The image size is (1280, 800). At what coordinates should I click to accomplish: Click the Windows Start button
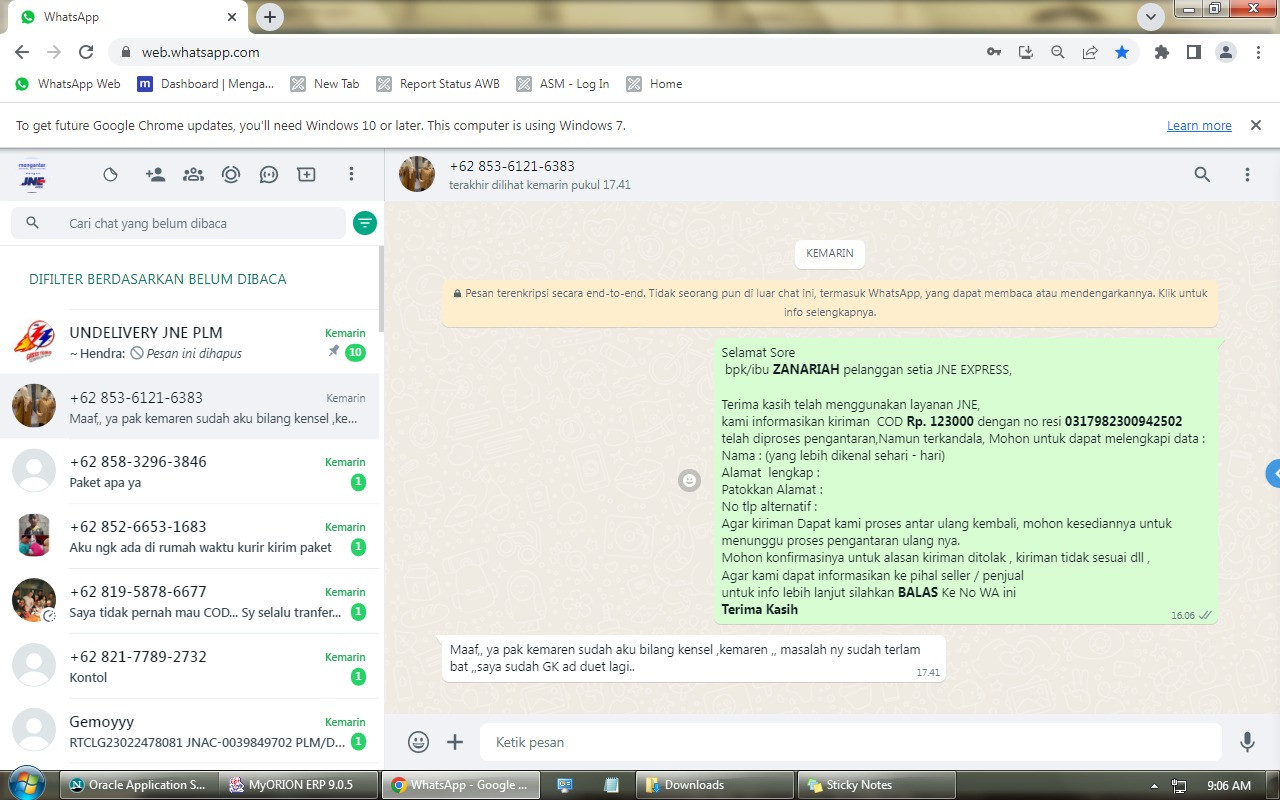point(27,784)
